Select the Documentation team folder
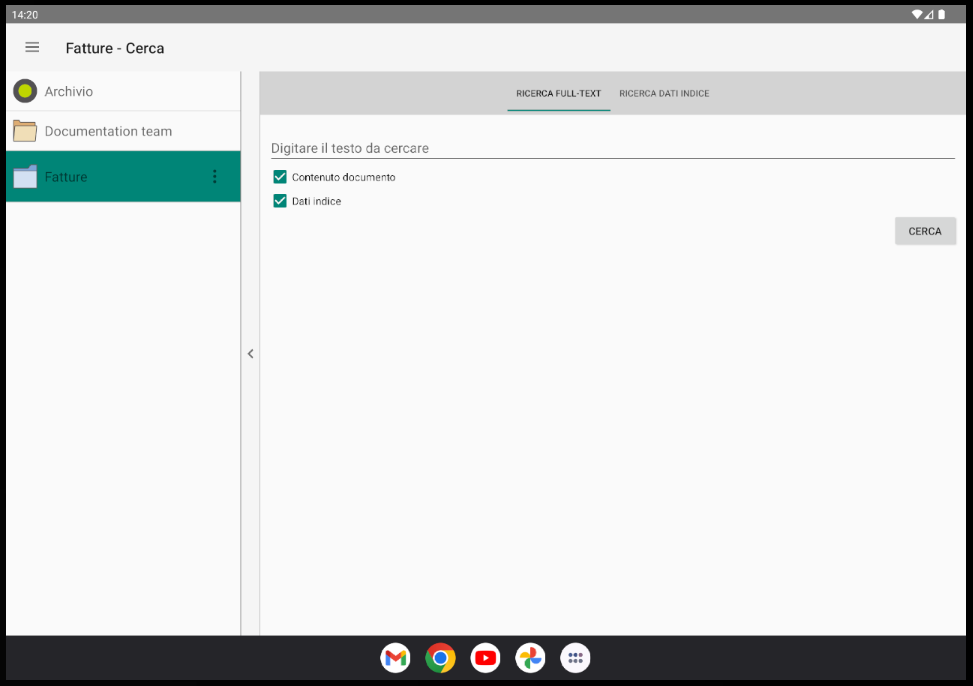Screen dimensions: 973x686 (x=107, y=130)
